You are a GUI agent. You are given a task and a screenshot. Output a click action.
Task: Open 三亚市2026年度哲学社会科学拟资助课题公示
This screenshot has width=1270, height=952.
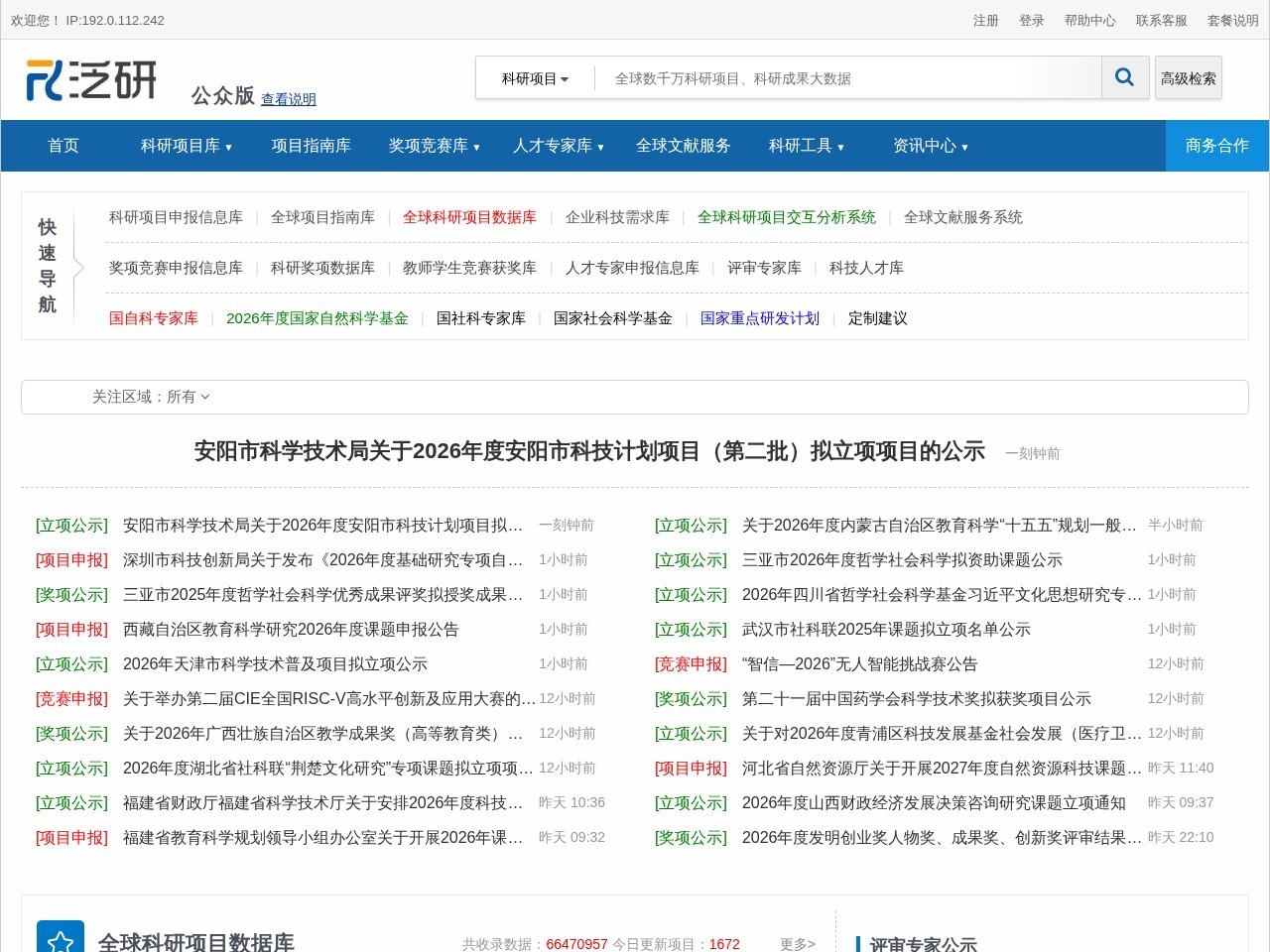(902, 560)
